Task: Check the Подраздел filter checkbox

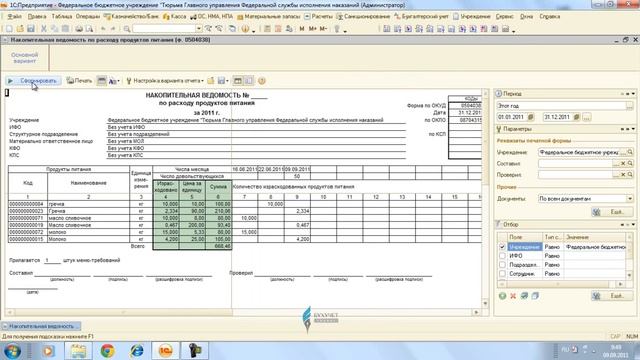Action: point(502,265)
